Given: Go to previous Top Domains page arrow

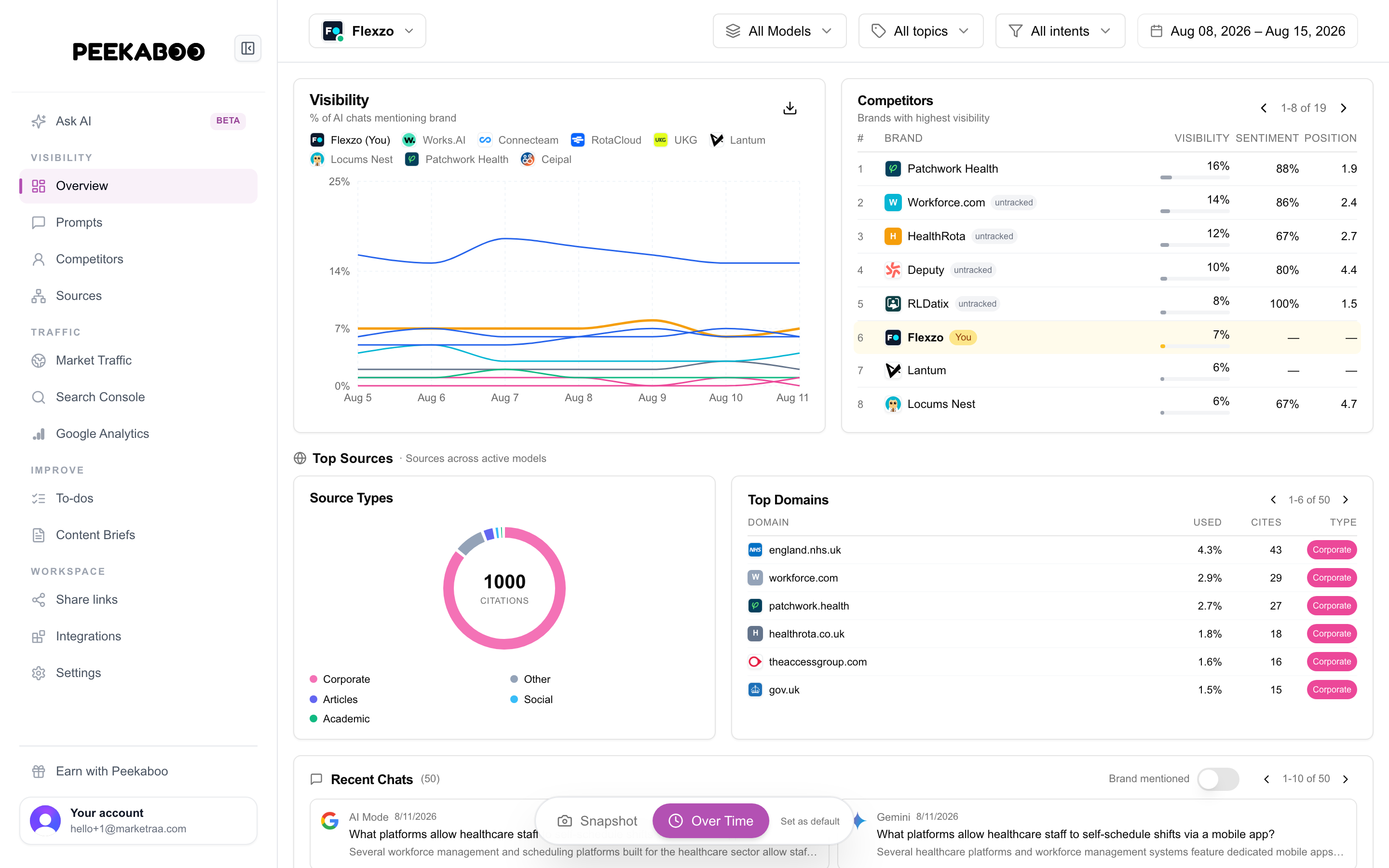Looking at the screenshot, I should point(1273,500).
